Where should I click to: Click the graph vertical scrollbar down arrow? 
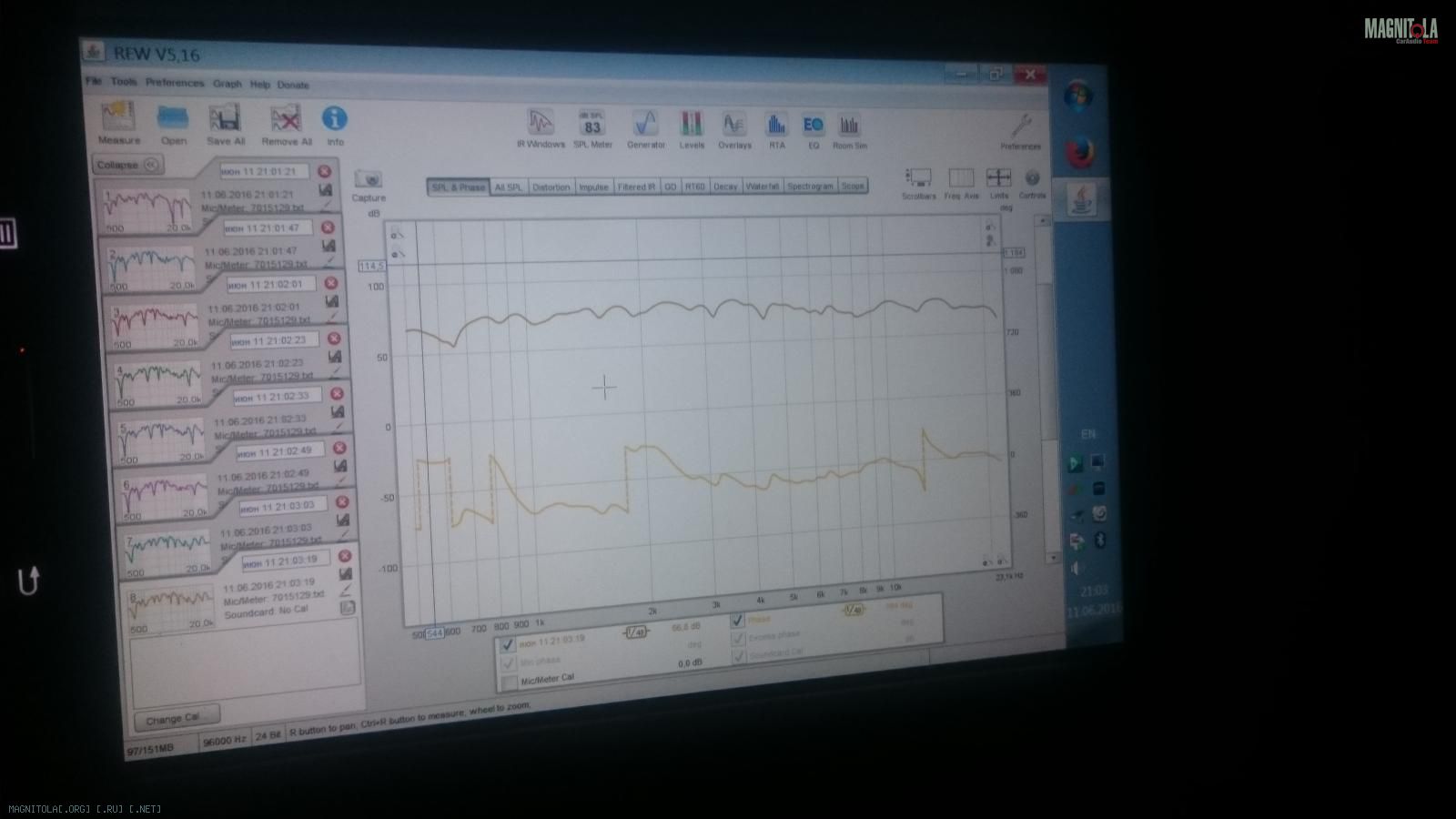[1053, 557]
